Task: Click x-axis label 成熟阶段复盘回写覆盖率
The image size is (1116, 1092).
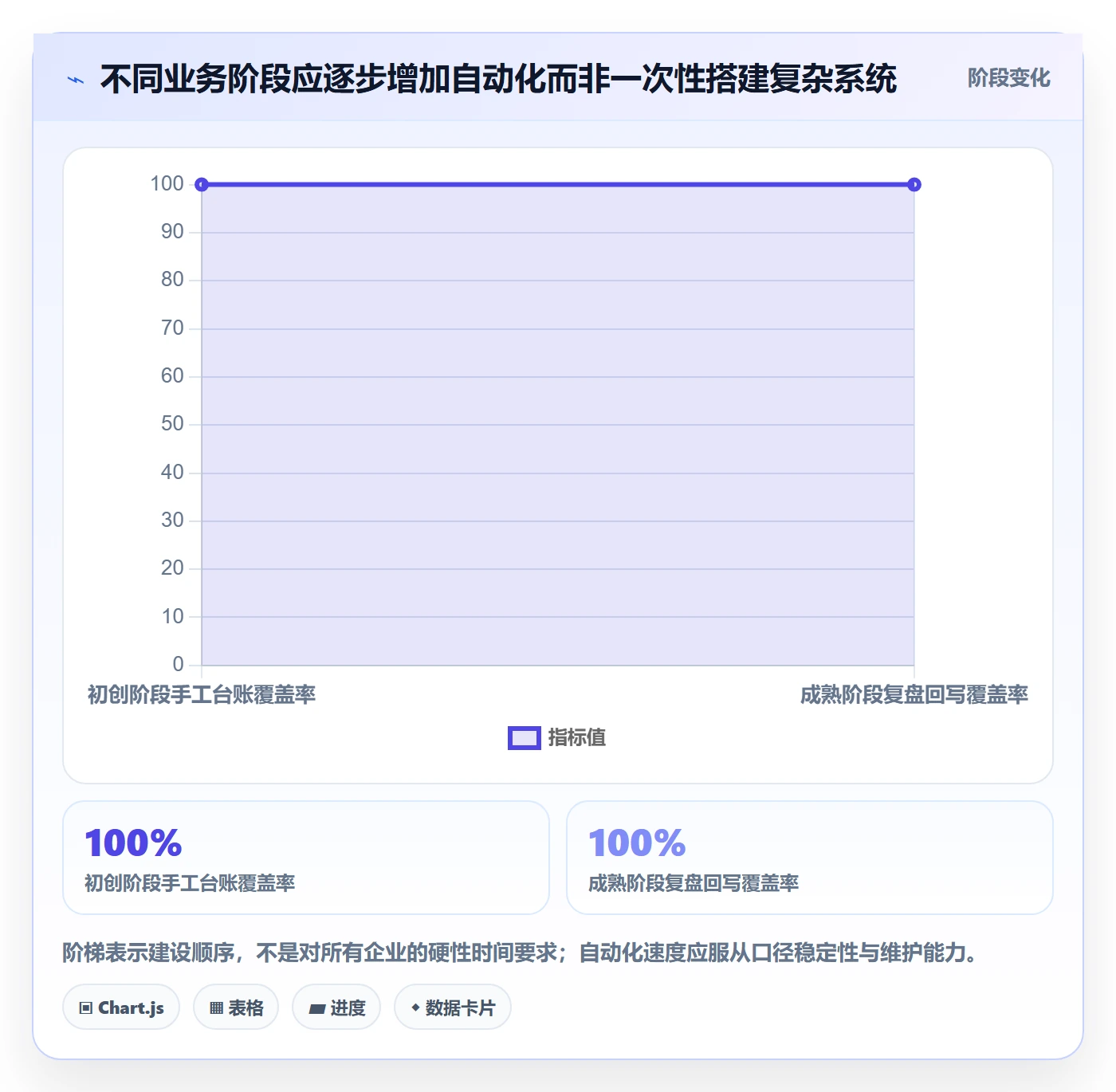Action: click(x=914, y=695)
